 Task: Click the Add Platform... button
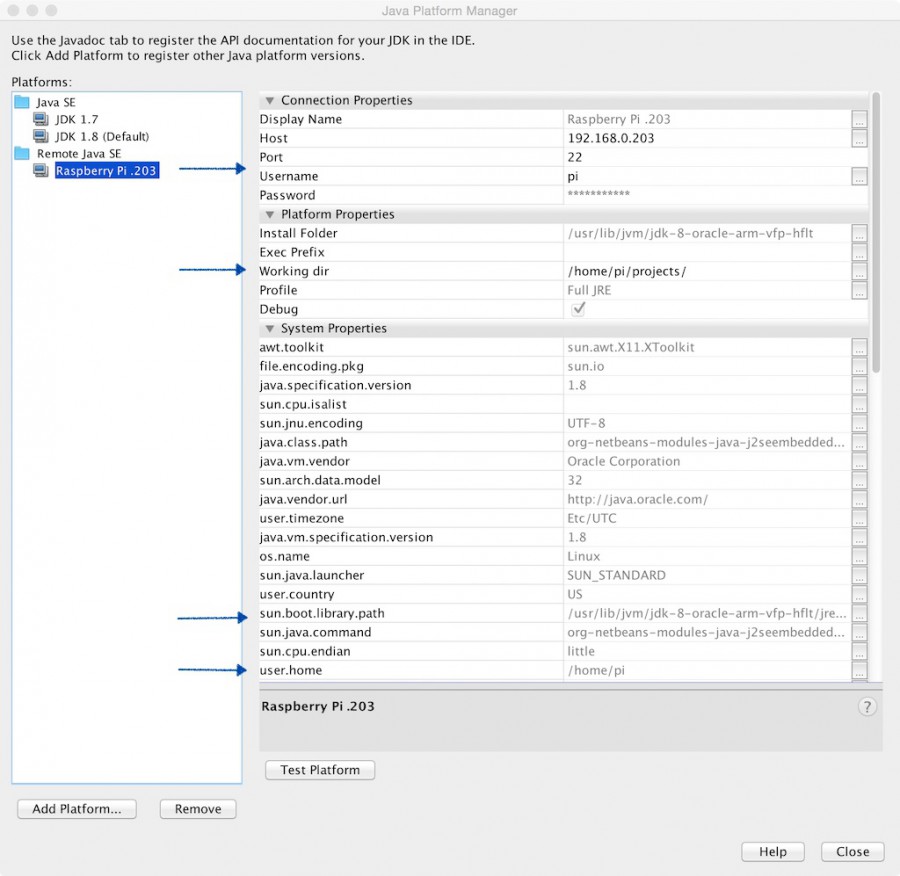(x=76, y=809)
